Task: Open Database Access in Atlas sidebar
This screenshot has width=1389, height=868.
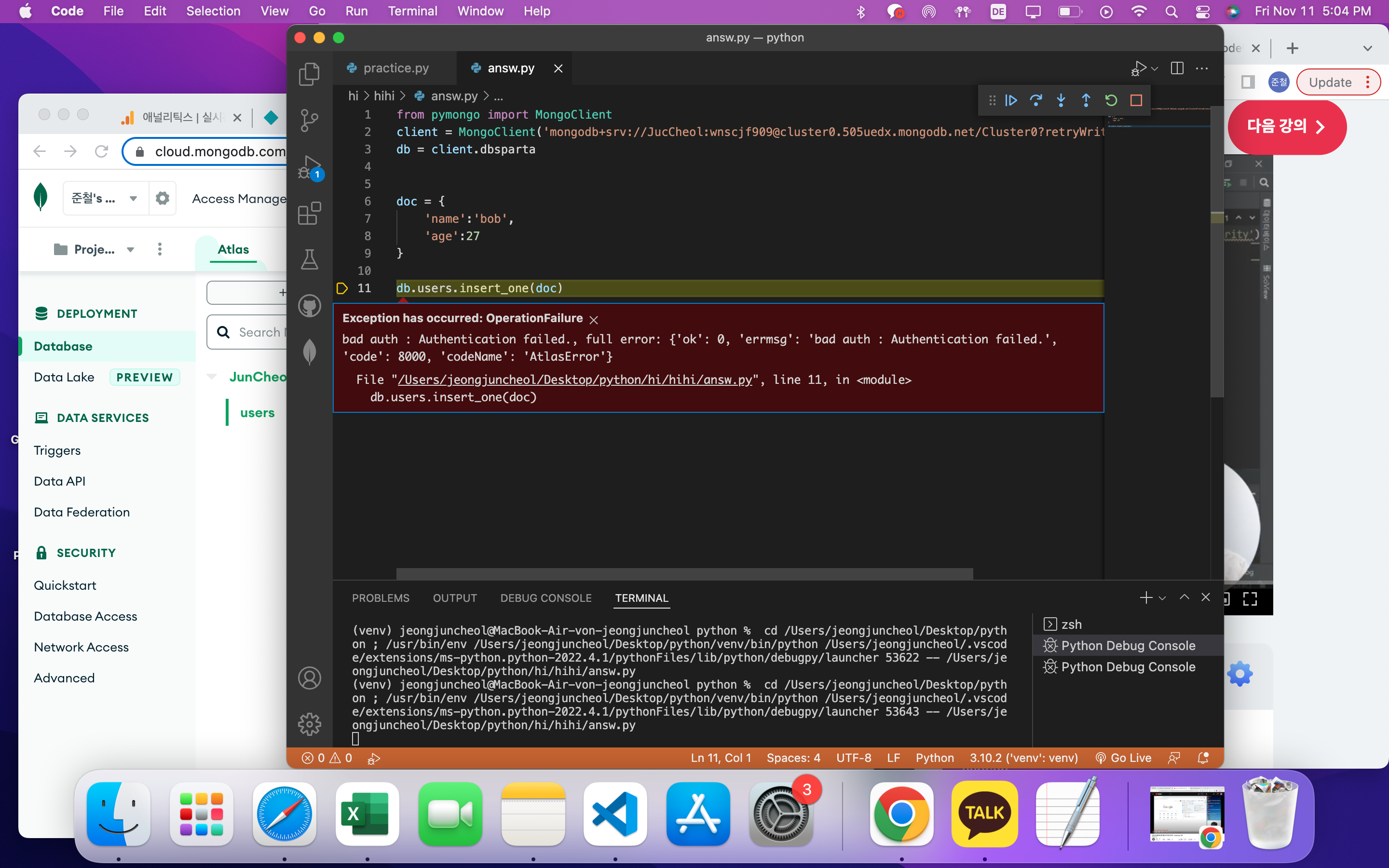Action: (x=85, y=616)
